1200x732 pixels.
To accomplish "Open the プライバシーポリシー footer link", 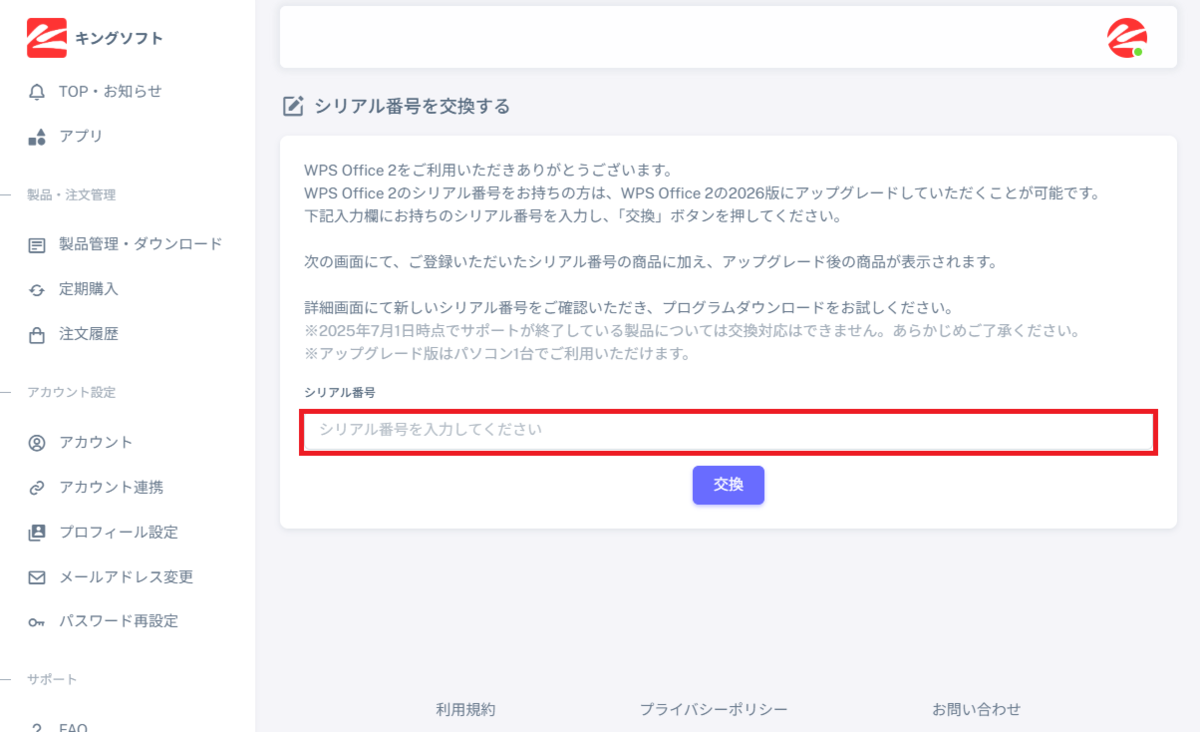I will click(714, 710).
